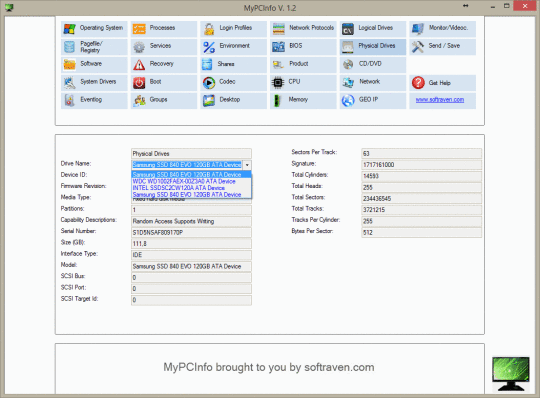The image size is (540, 398).
Task: Click the Model field Samsung SSD value
Action: pos(191,266)
